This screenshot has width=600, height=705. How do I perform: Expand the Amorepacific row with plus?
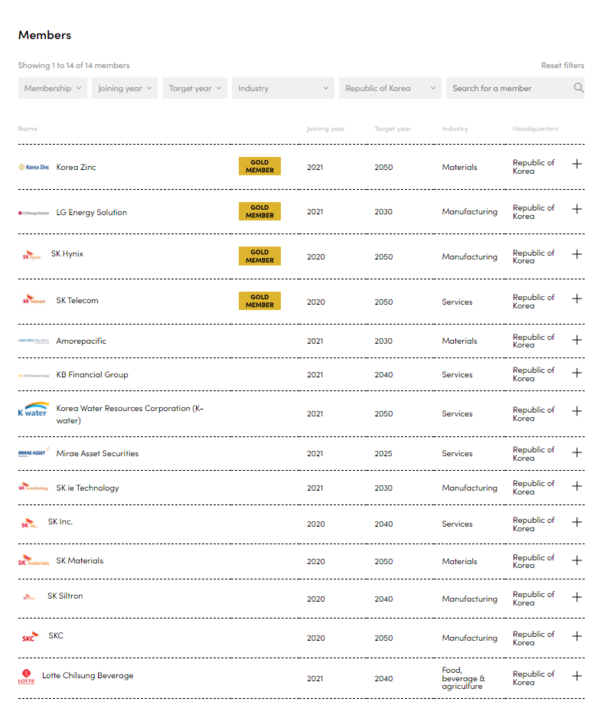577,339
